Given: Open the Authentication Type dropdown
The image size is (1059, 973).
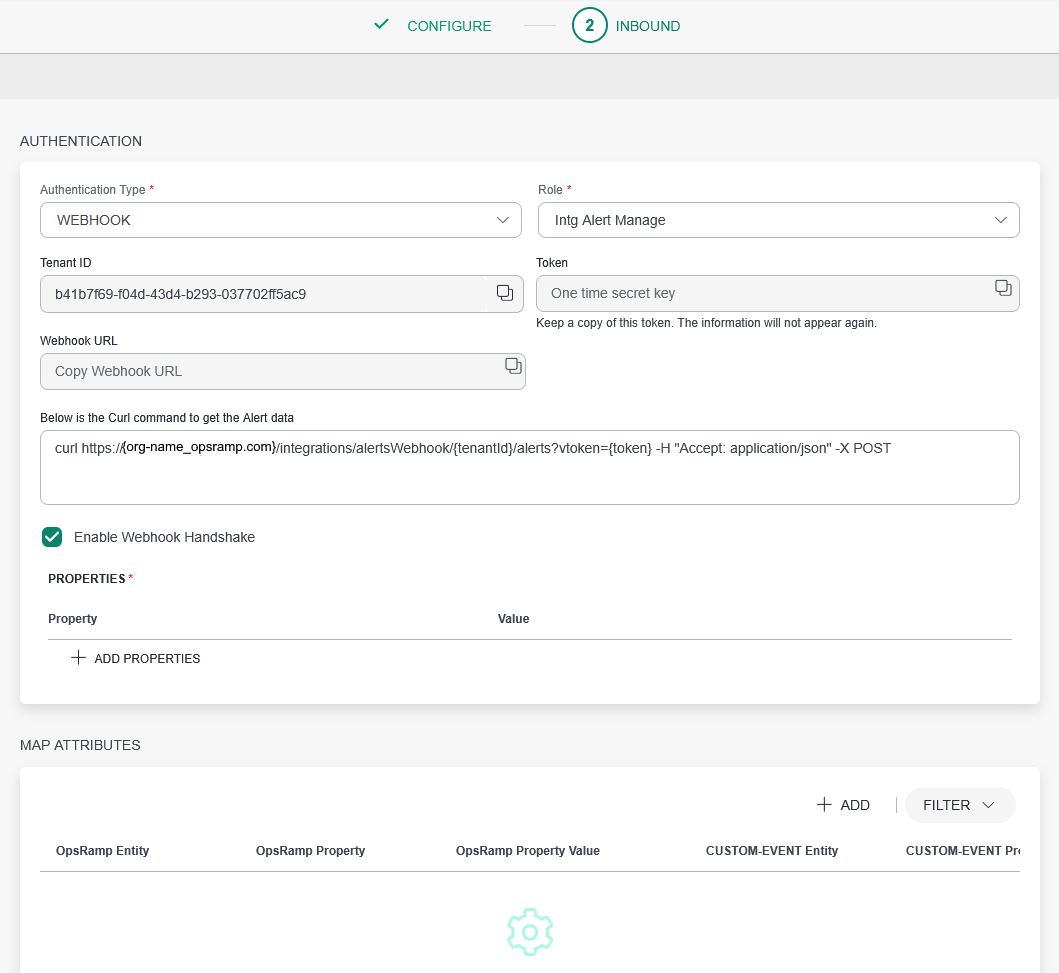Looking at the screenshot, I should [x=281, y=220].
